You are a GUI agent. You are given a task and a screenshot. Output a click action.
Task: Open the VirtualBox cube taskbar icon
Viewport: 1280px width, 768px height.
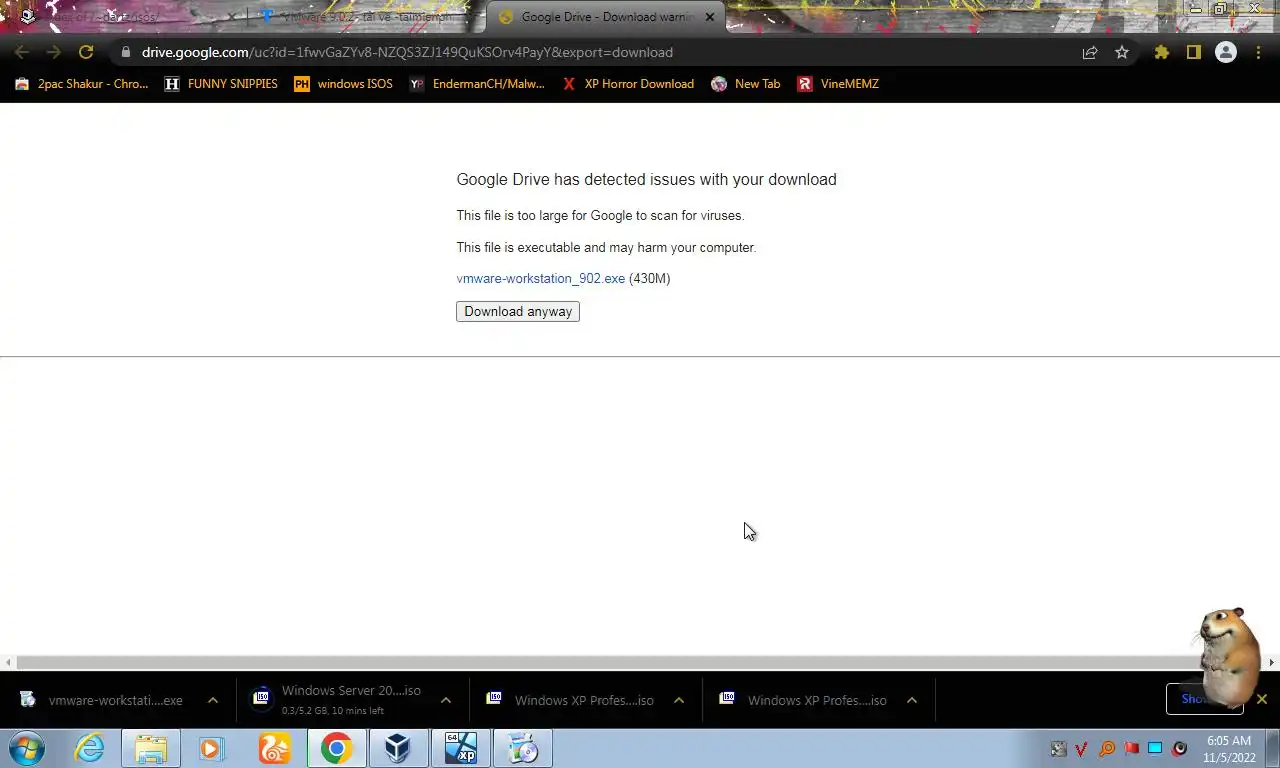tap(398, 748)
